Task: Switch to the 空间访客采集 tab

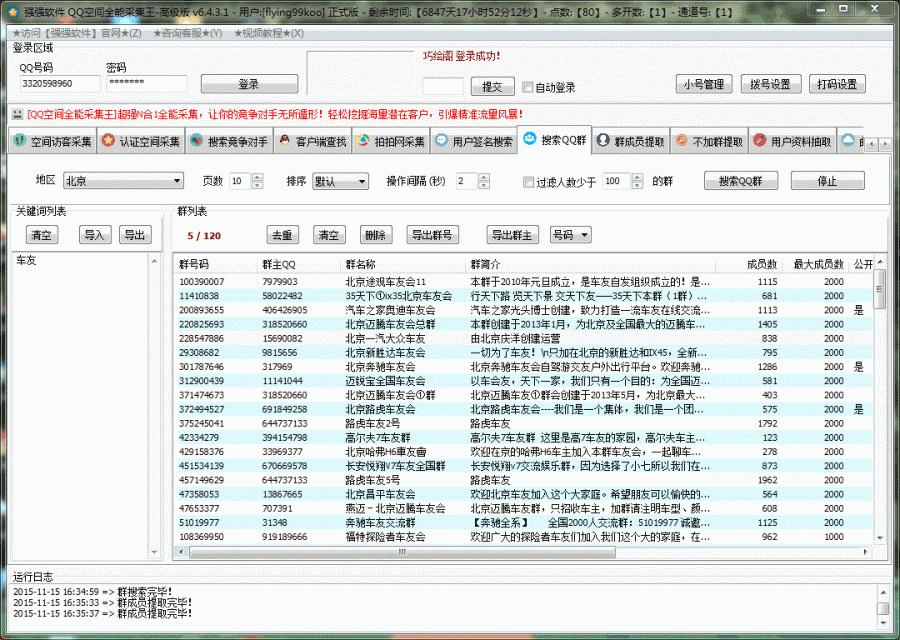Action: coord(52,141)
